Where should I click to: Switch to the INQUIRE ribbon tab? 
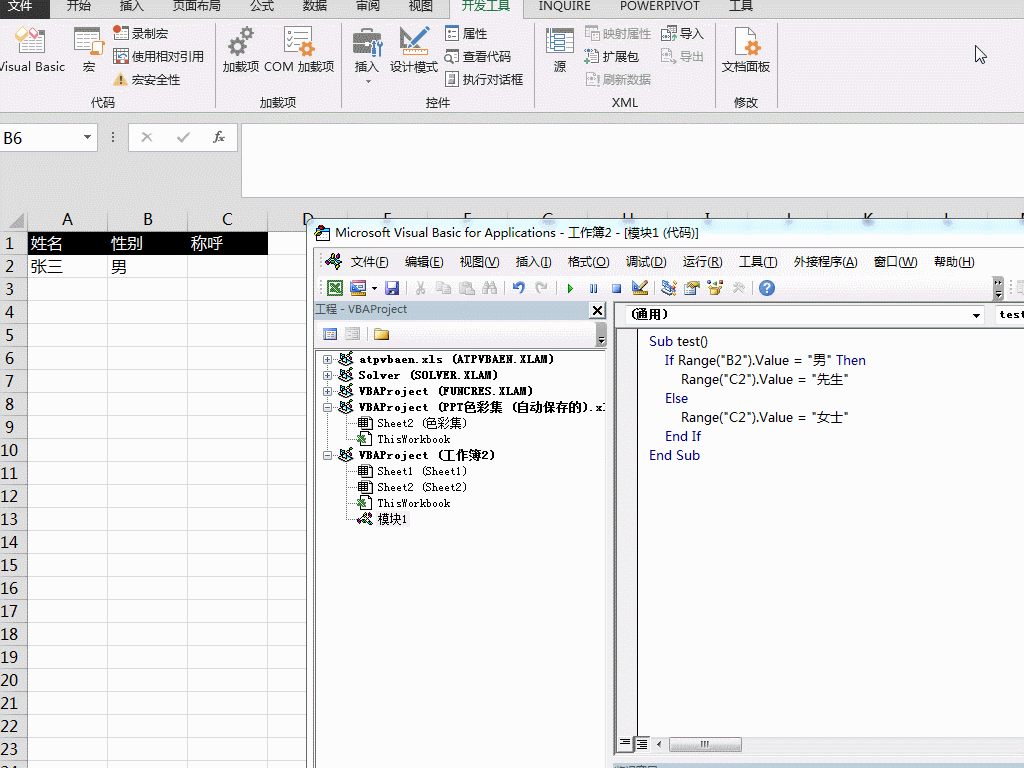[564, 6]
